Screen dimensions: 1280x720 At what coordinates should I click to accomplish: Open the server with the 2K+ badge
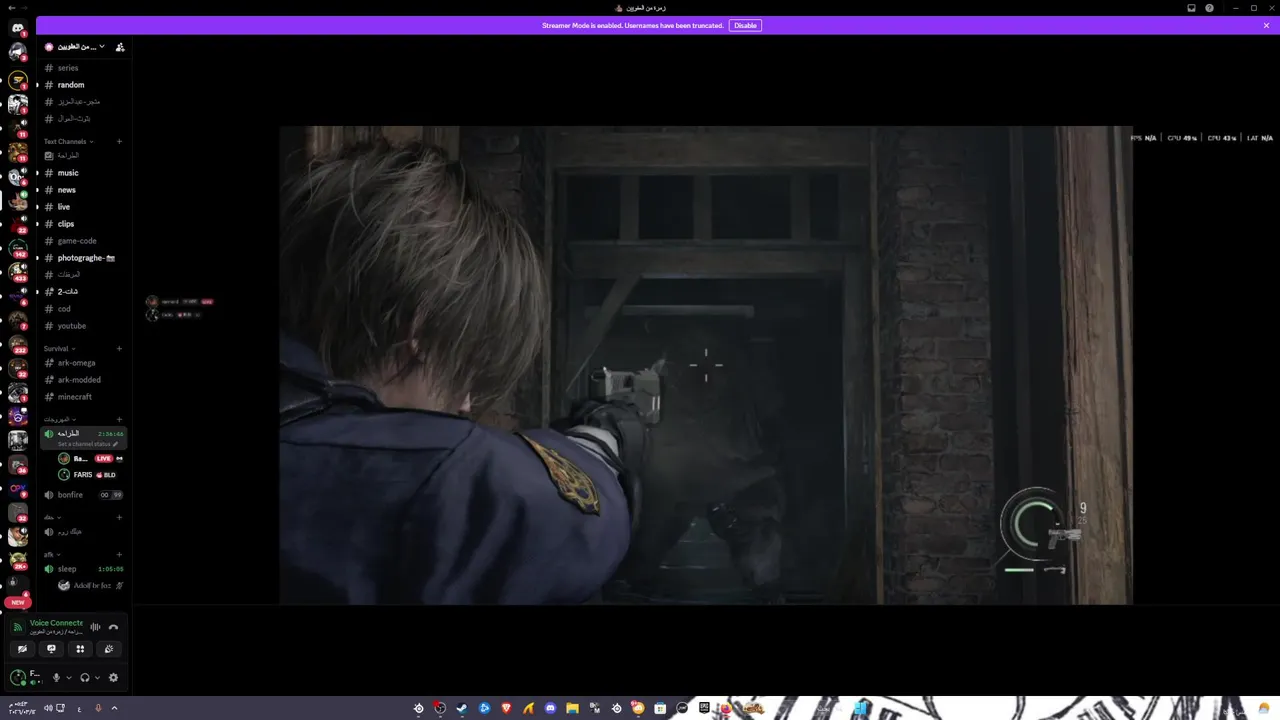[18, 561]
